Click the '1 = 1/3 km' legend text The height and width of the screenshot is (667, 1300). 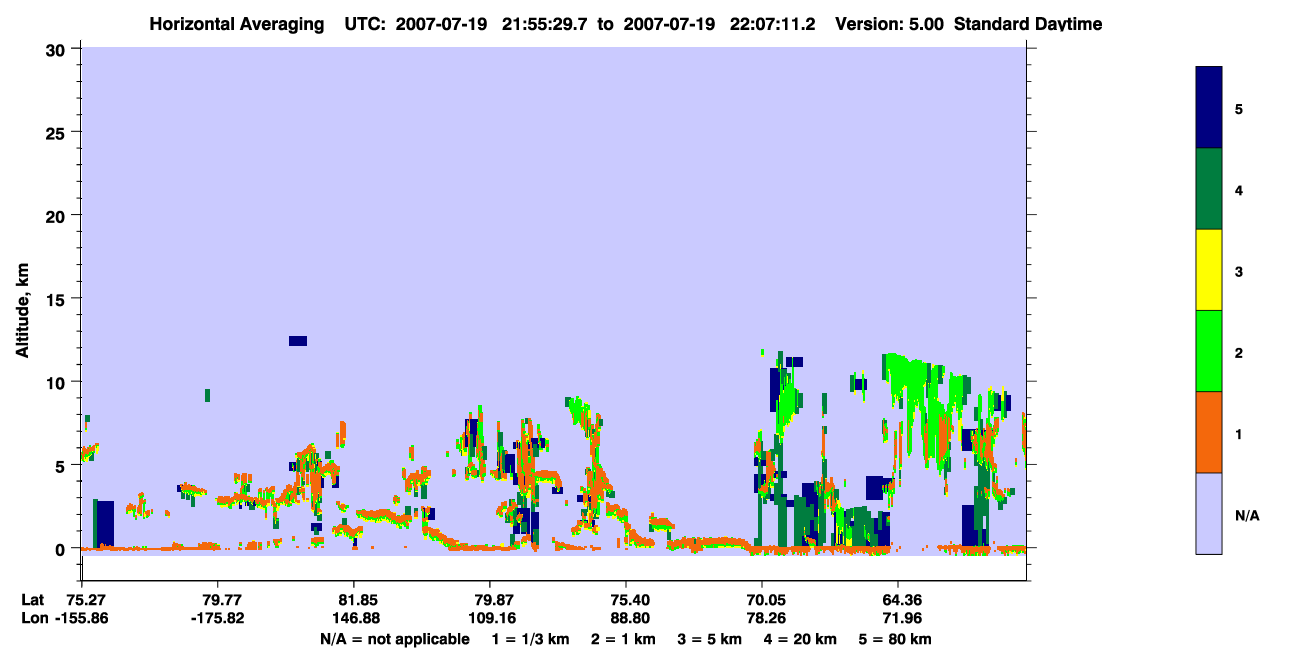(x=532, y=639)
